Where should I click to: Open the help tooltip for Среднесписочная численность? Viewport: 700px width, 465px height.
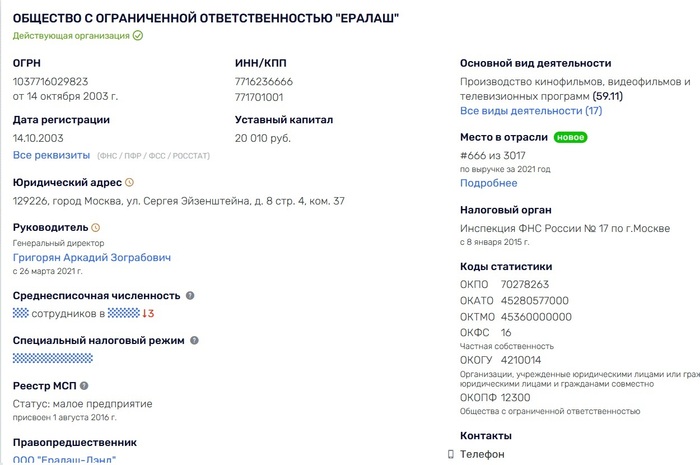click(x=190, y=296)
